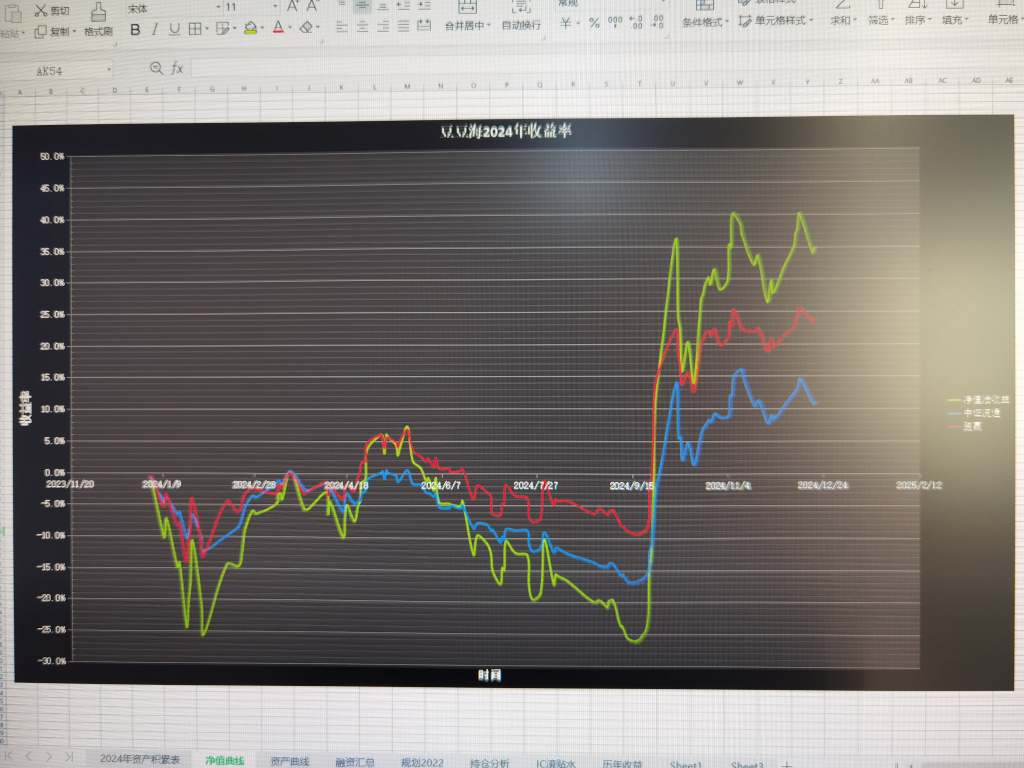Click the percent style icon
Image resolution: width=1024 pixels, height=768 pixels.
[594, 23]
